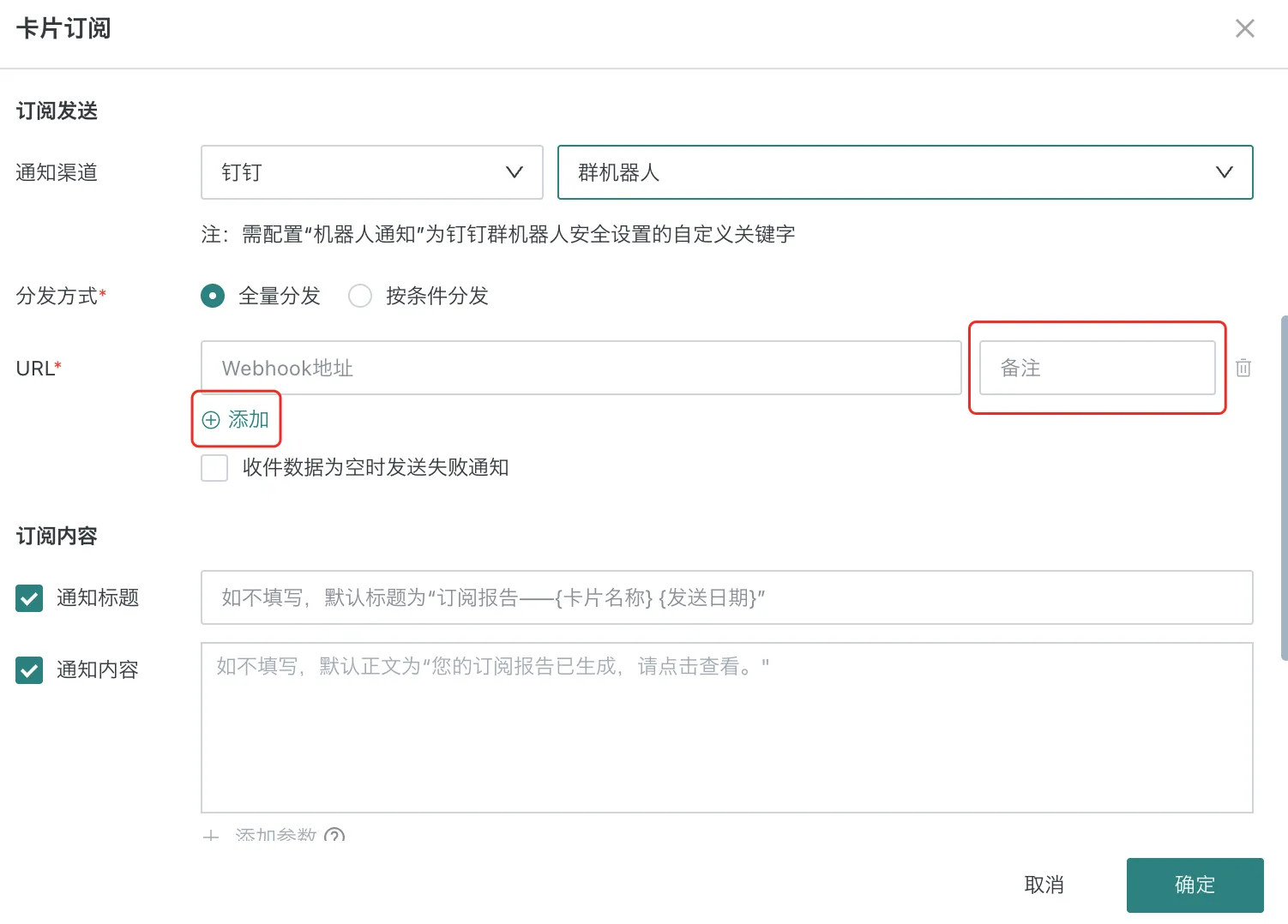The image size is (1288, 924).
Task: Click 取消 to cancel the subscription
Action: (1044, 885)
